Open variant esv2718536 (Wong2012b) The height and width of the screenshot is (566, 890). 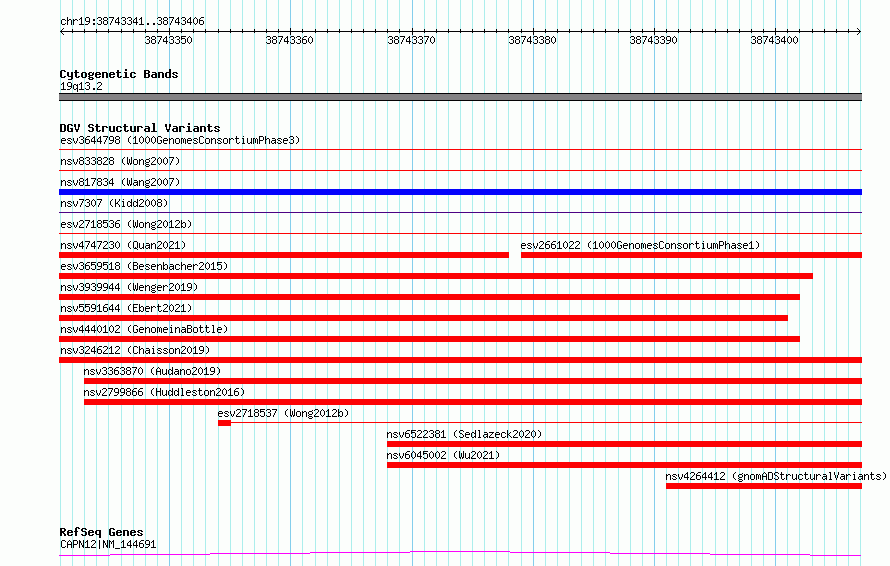(126, 224)
